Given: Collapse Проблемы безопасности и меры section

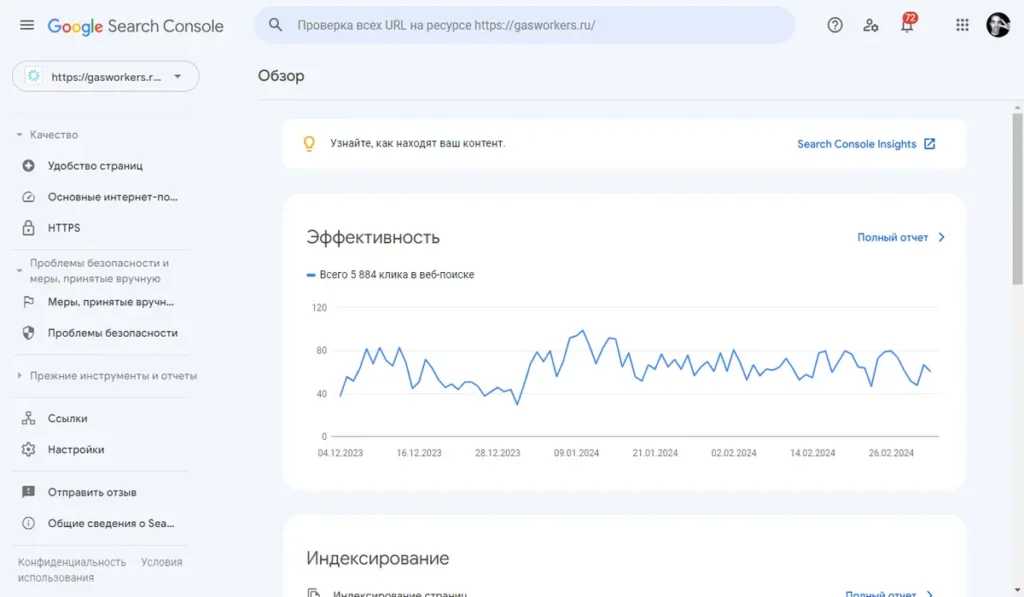Looking at the screenshot, I should point(19,271).
